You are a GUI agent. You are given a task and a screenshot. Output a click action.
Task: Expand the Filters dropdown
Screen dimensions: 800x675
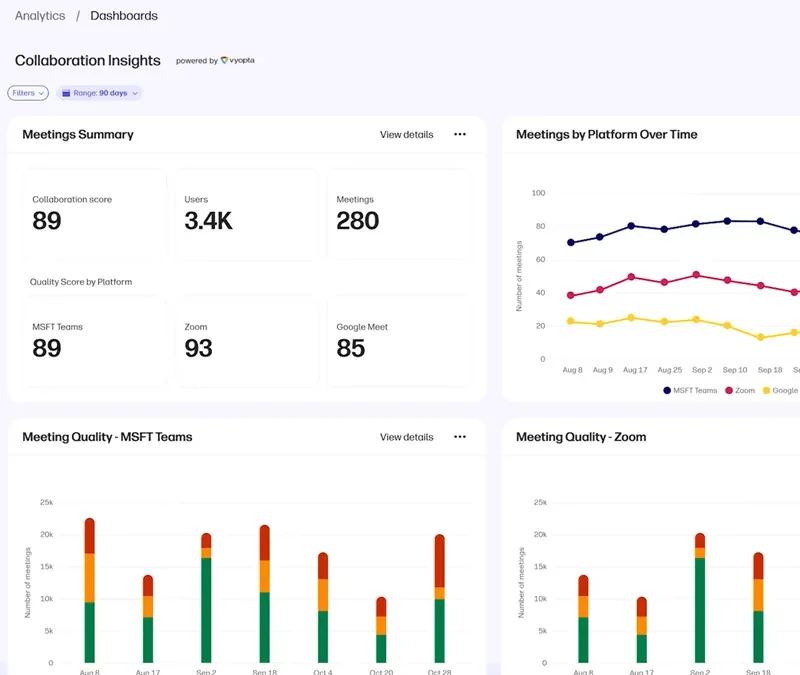tap(28, 93)
